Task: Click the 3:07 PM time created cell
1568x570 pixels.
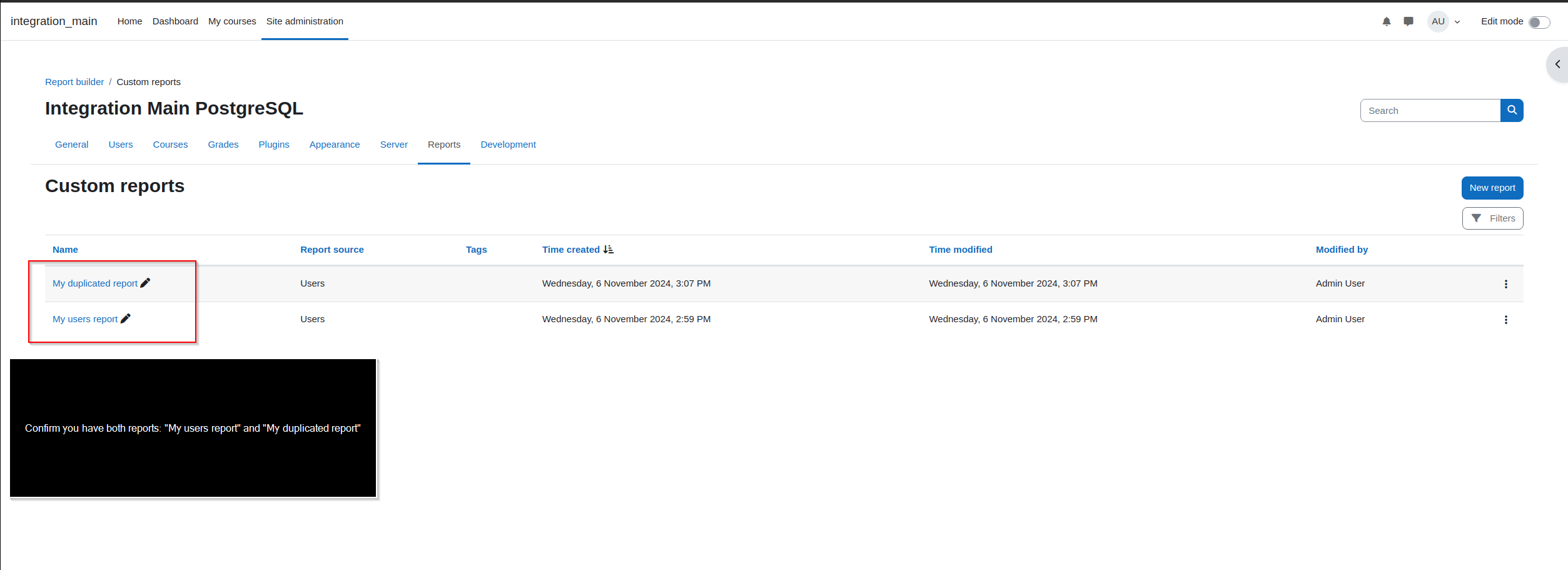Action: [x=626, y=283]
